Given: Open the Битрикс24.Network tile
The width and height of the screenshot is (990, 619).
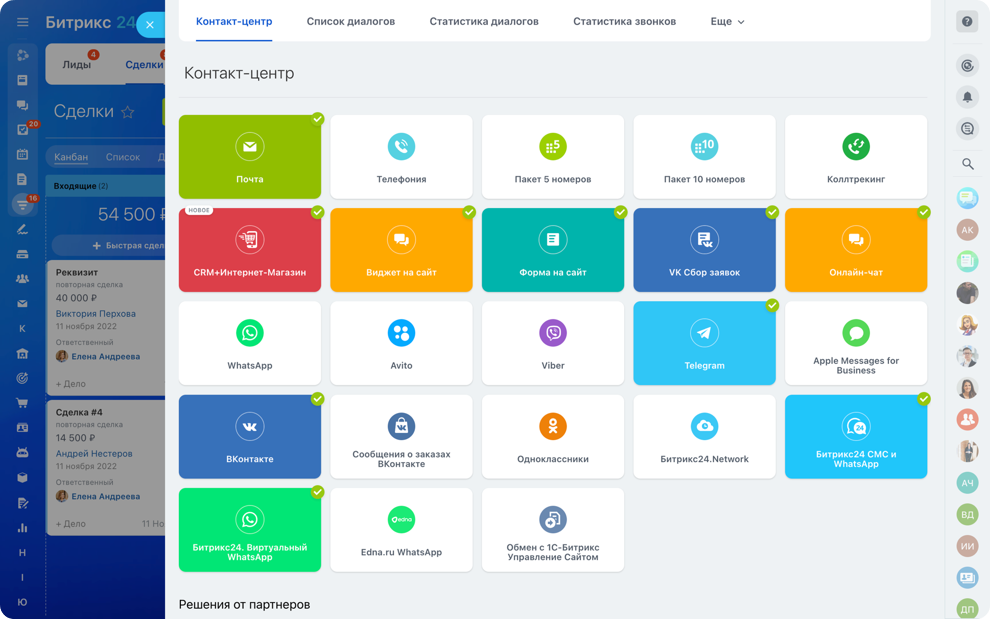Looking at the screenshot, I should [x=704, y=436].
